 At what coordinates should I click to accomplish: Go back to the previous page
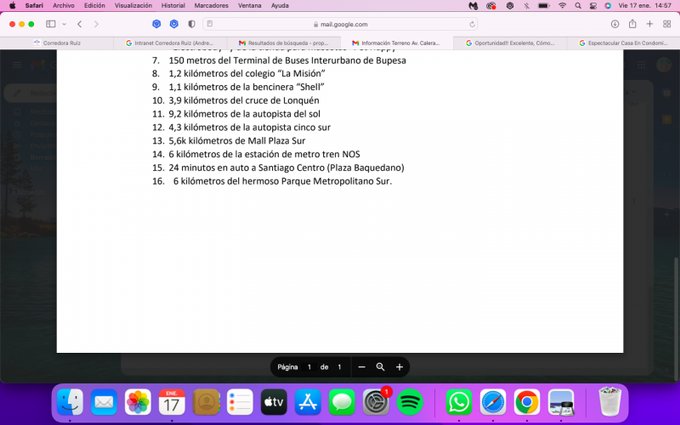[x=80, y=24]
